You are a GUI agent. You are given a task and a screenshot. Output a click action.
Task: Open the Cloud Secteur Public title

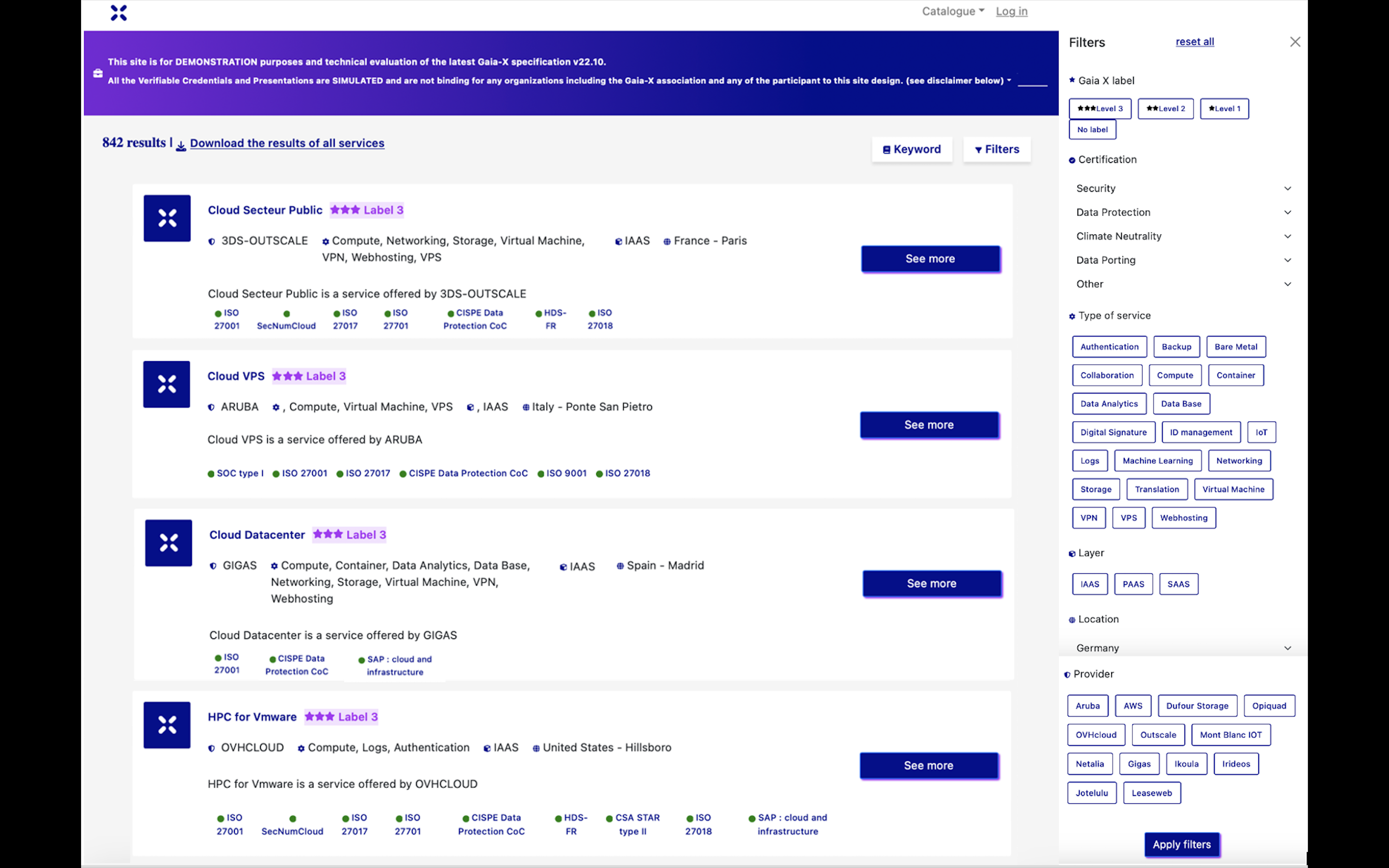265,210
